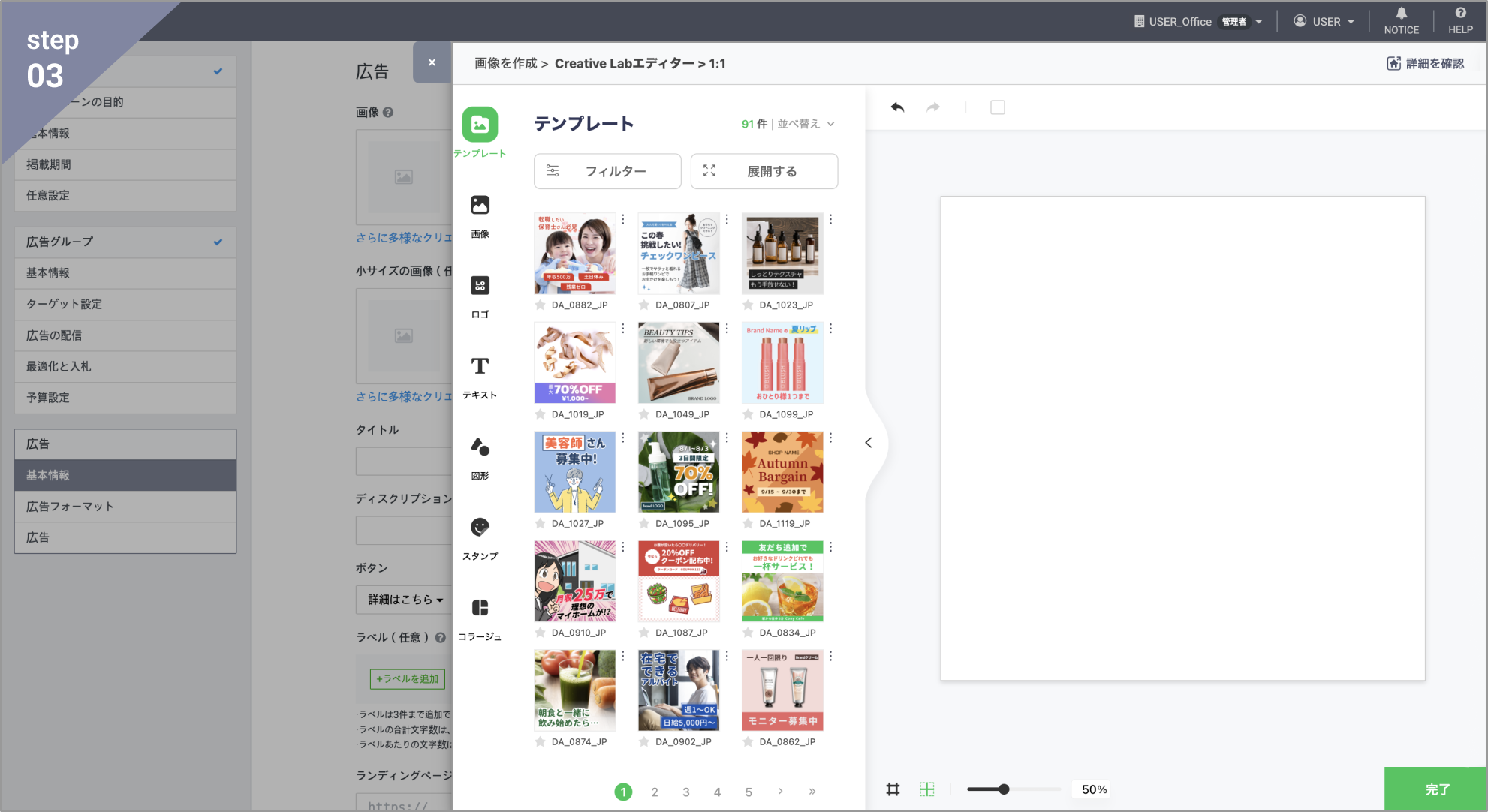Open more options for template DA_0834_JP

click(830, 547)
